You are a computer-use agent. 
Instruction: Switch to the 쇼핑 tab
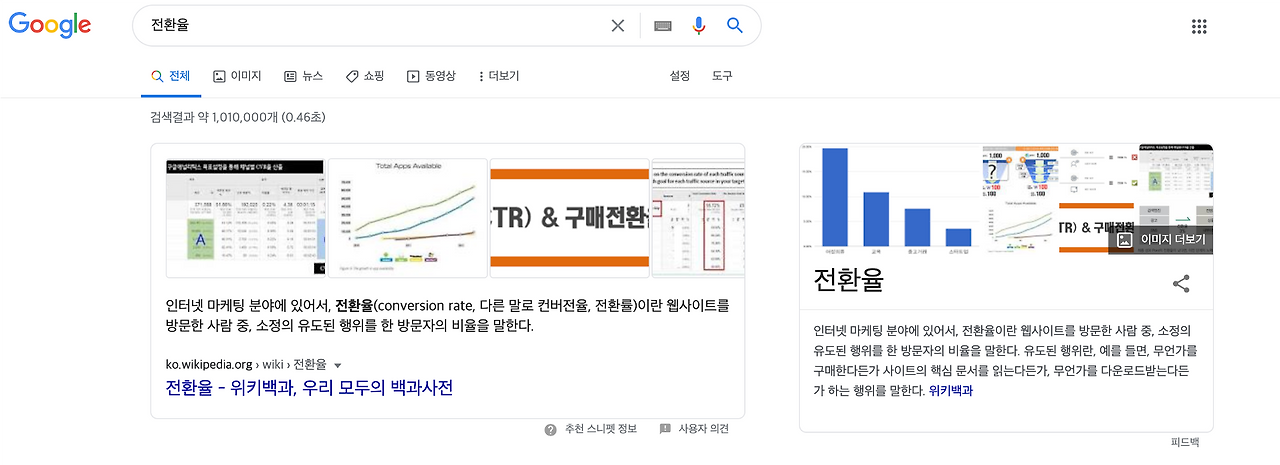coord(365,76)
